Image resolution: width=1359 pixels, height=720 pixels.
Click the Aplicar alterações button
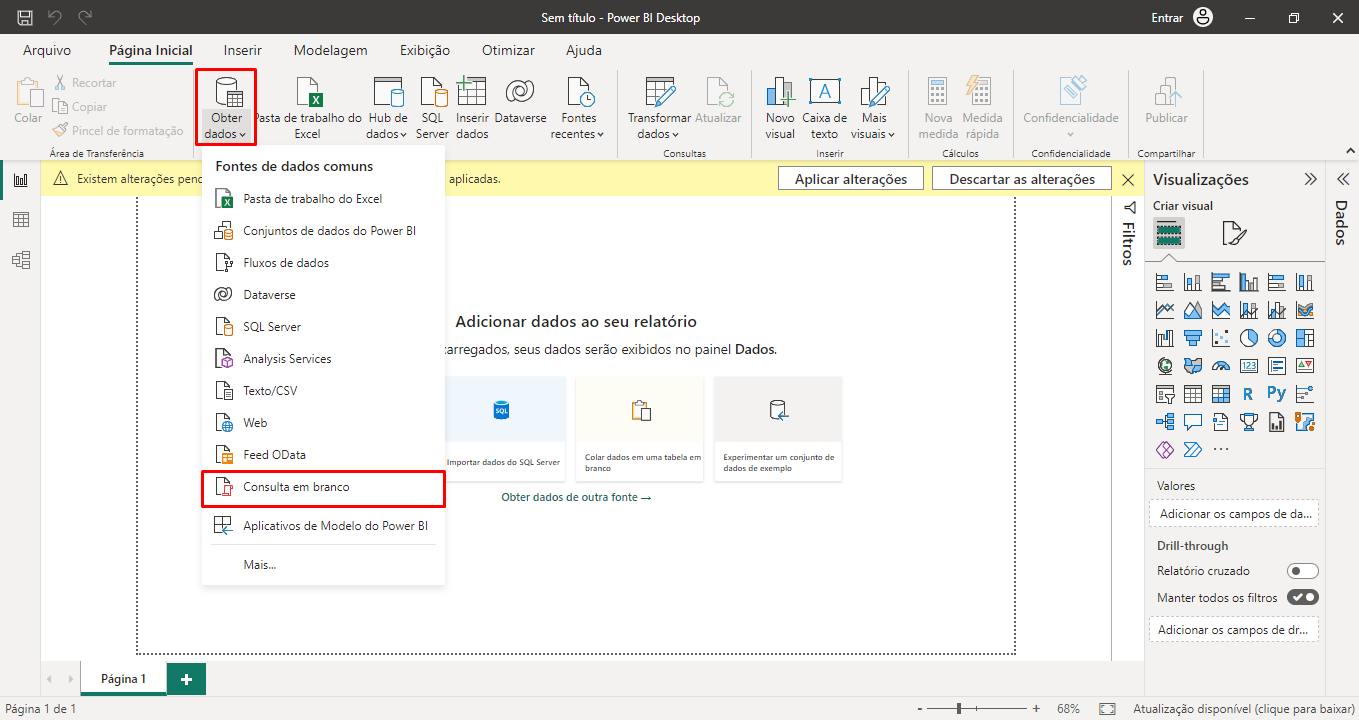pos(850,179)
